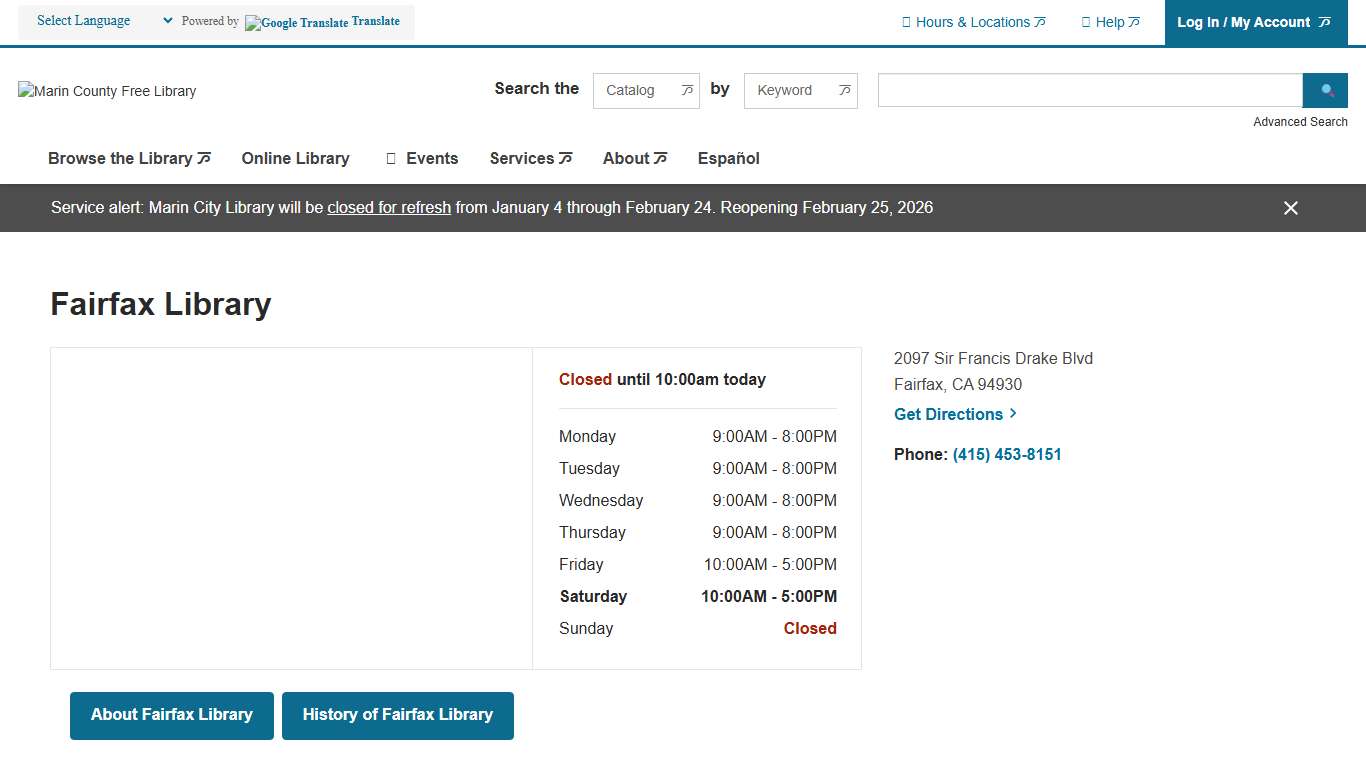Open the Keyword search-by selector

pyautogui.click(x=800, y=90)
